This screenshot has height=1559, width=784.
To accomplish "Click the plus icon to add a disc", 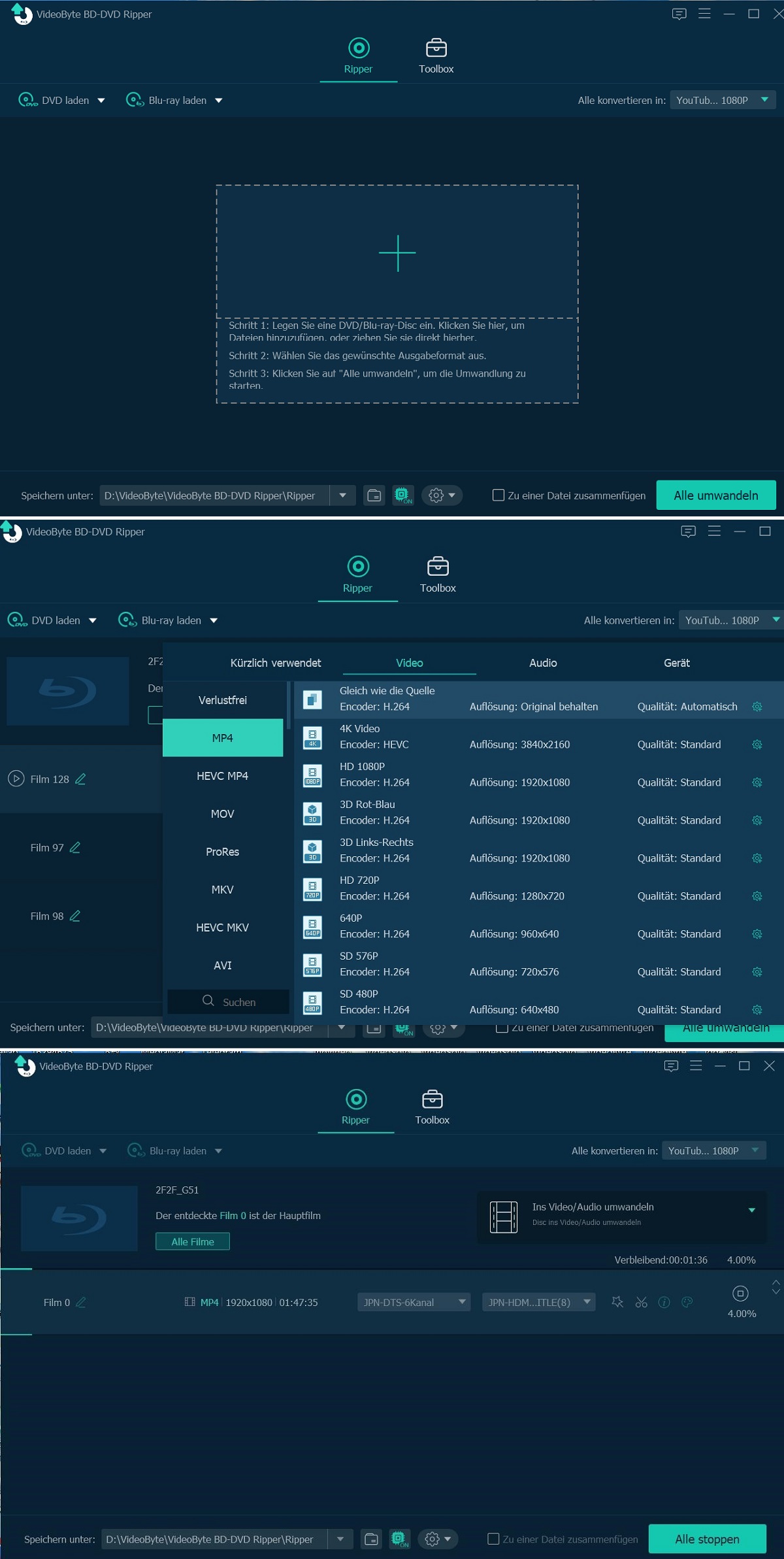I will click(x=397, y=253).
